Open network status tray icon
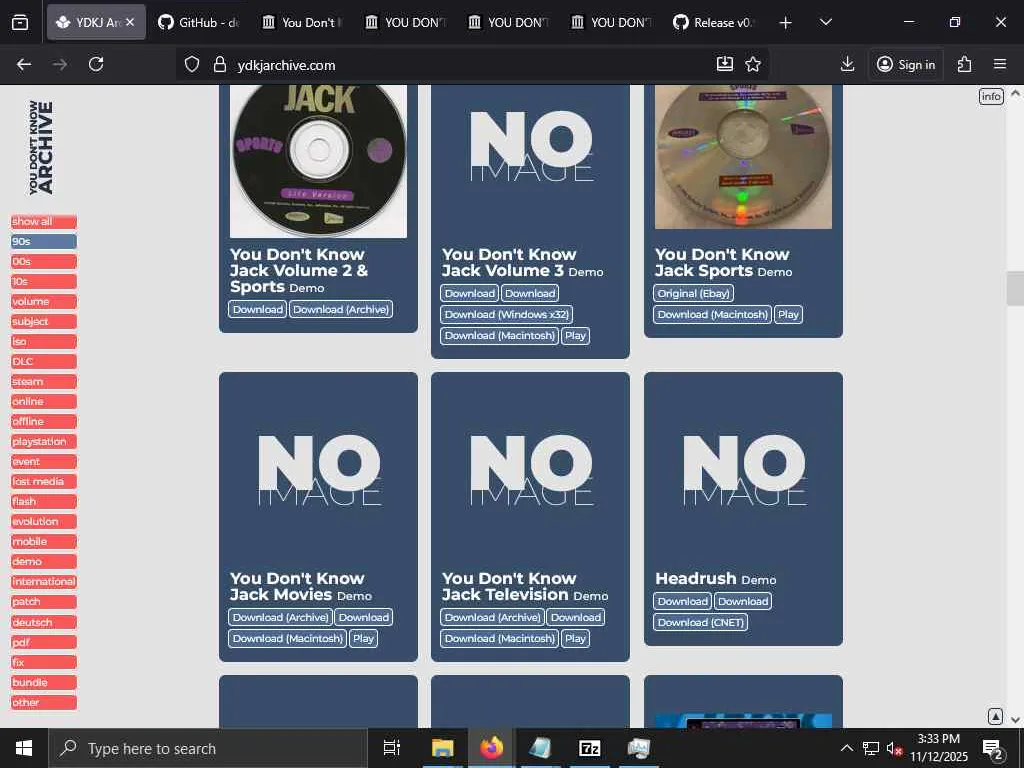Viewport: 1024px width, 768px height. [x=871, y=748]
